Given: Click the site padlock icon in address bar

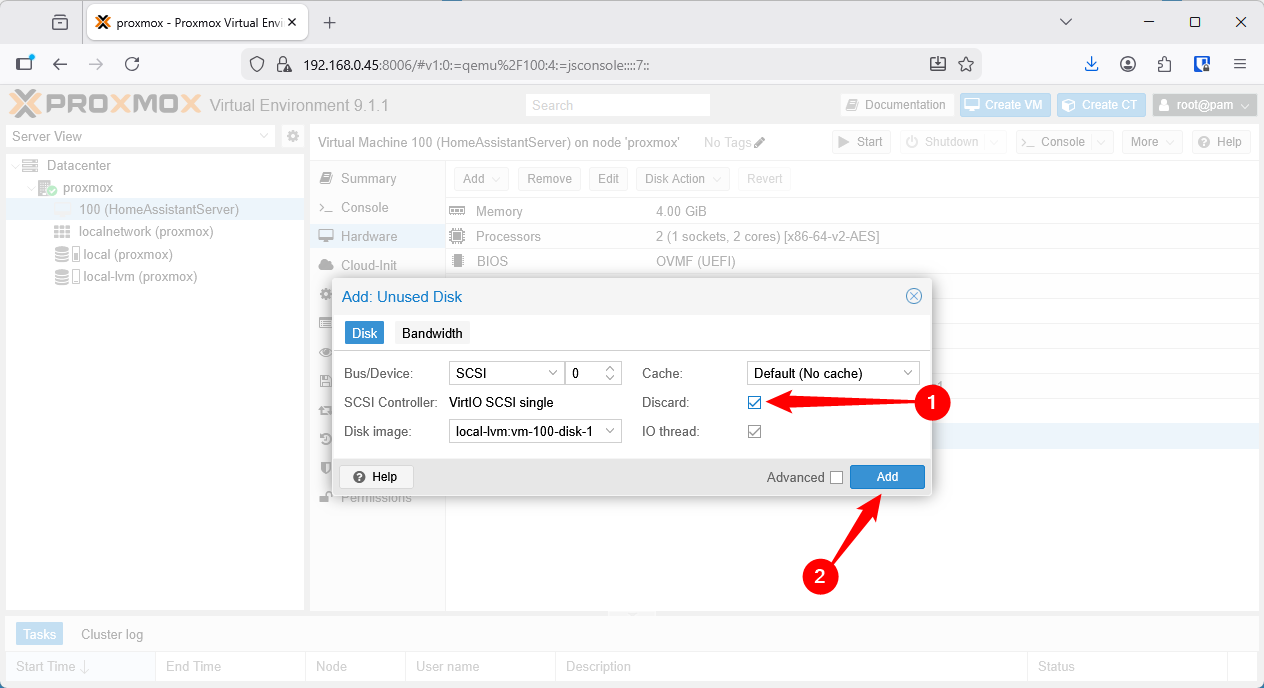Looking at the screenshot, I should pos(283,64).
